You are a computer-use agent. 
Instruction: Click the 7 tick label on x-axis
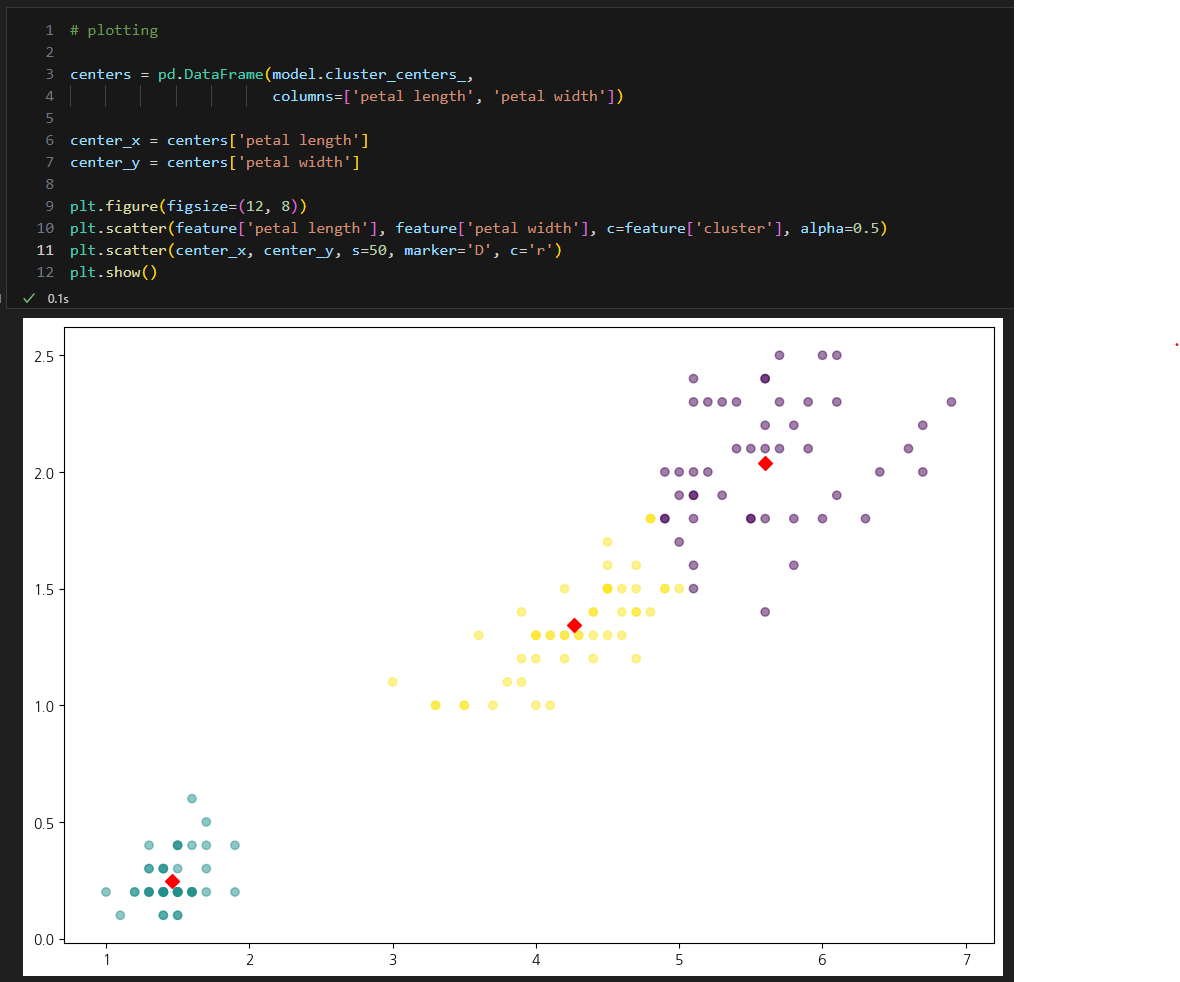[967, 959]
